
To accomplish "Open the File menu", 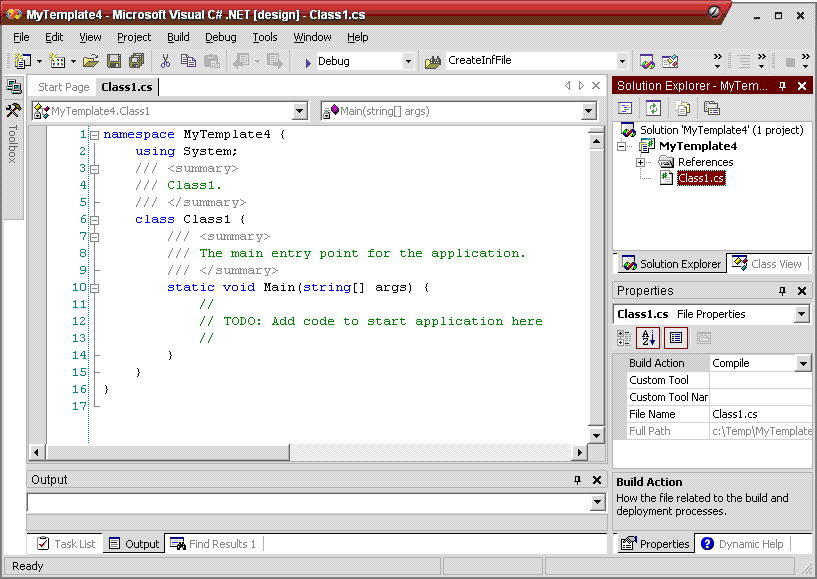I will click(21, 37).
